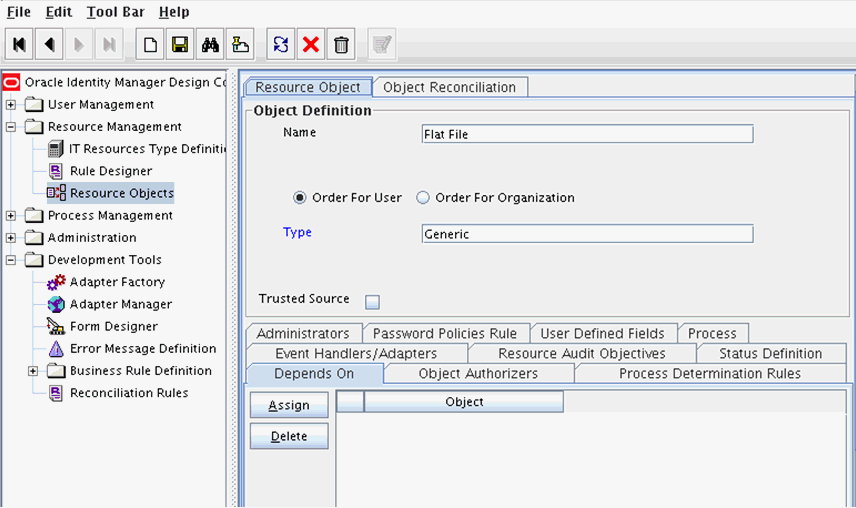Click the binoculars Find icon
The width and height of the screenshot is (856, 508).
(x=211, y=45)
